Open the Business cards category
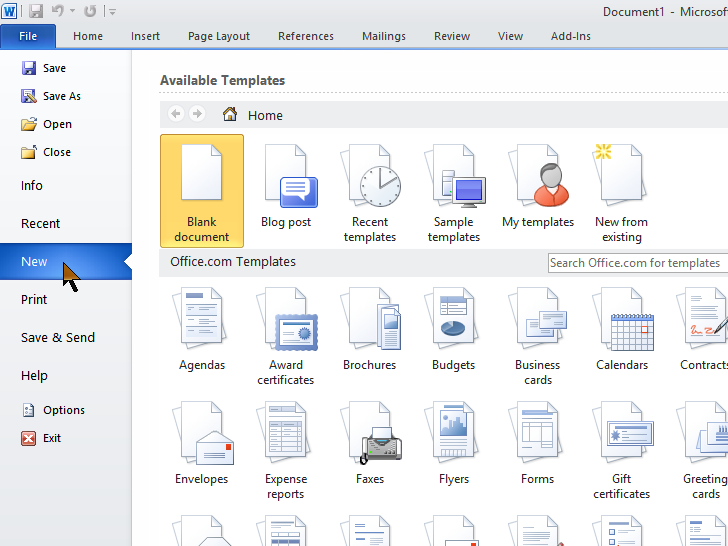This screenshot has height=546, width=728. [x=538, y=336]
